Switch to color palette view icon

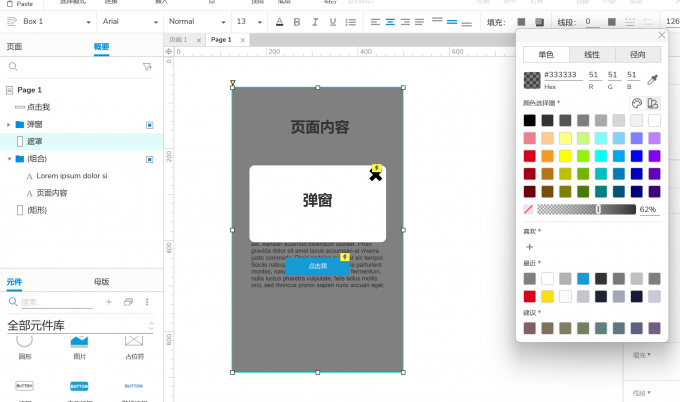point(637,103)
